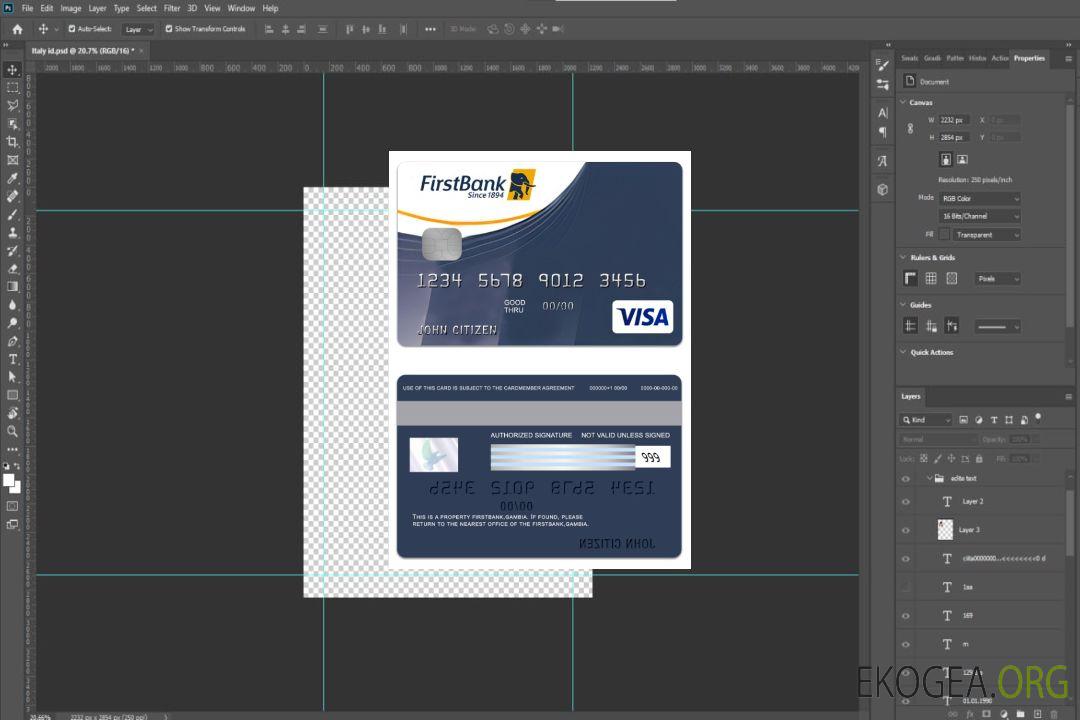
Task: Select the Rectangular Marquee tool
Action: point(12,88)
